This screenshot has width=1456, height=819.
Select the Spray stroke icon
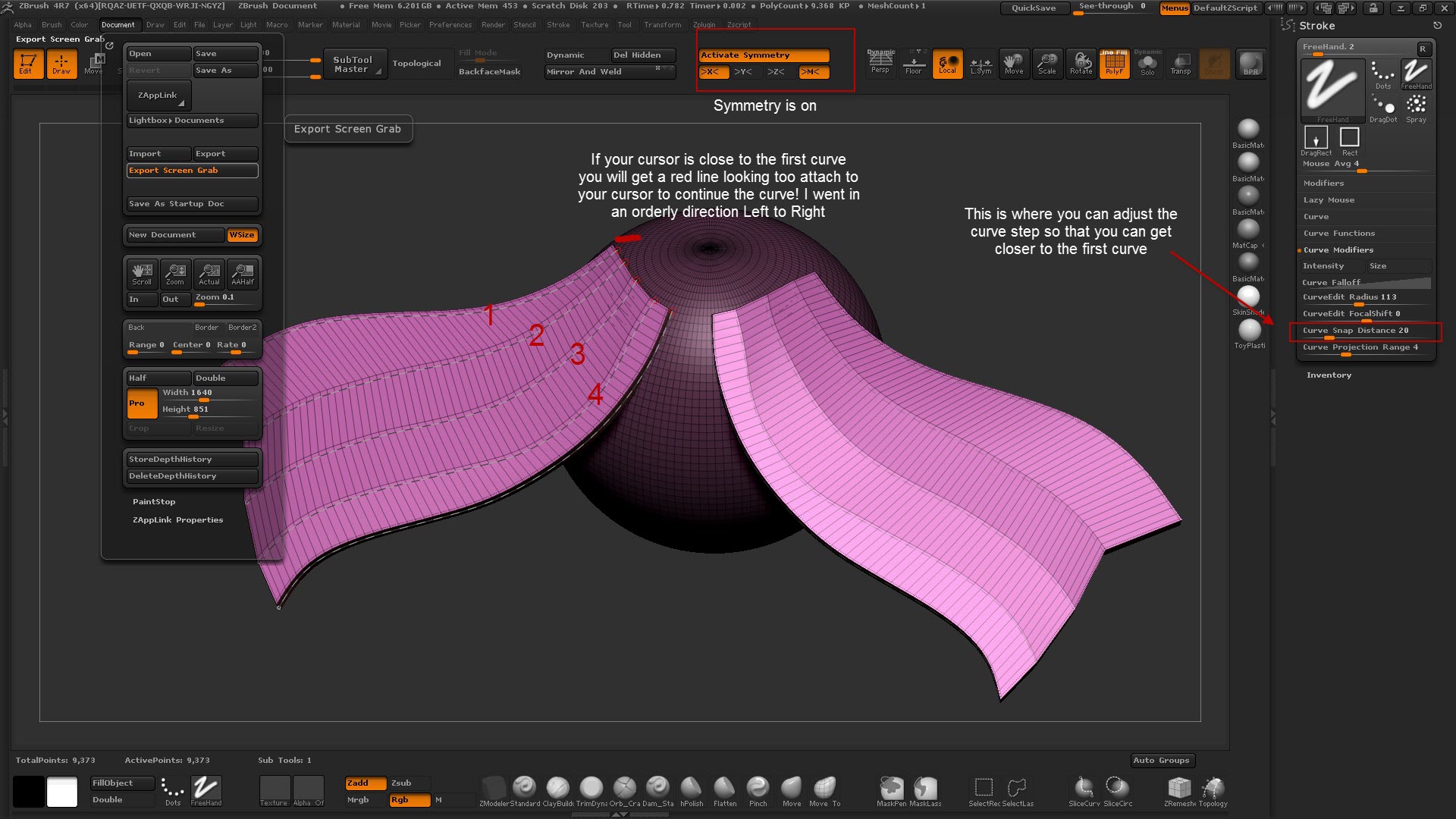pyautogui.click(x=1416, y=108)
